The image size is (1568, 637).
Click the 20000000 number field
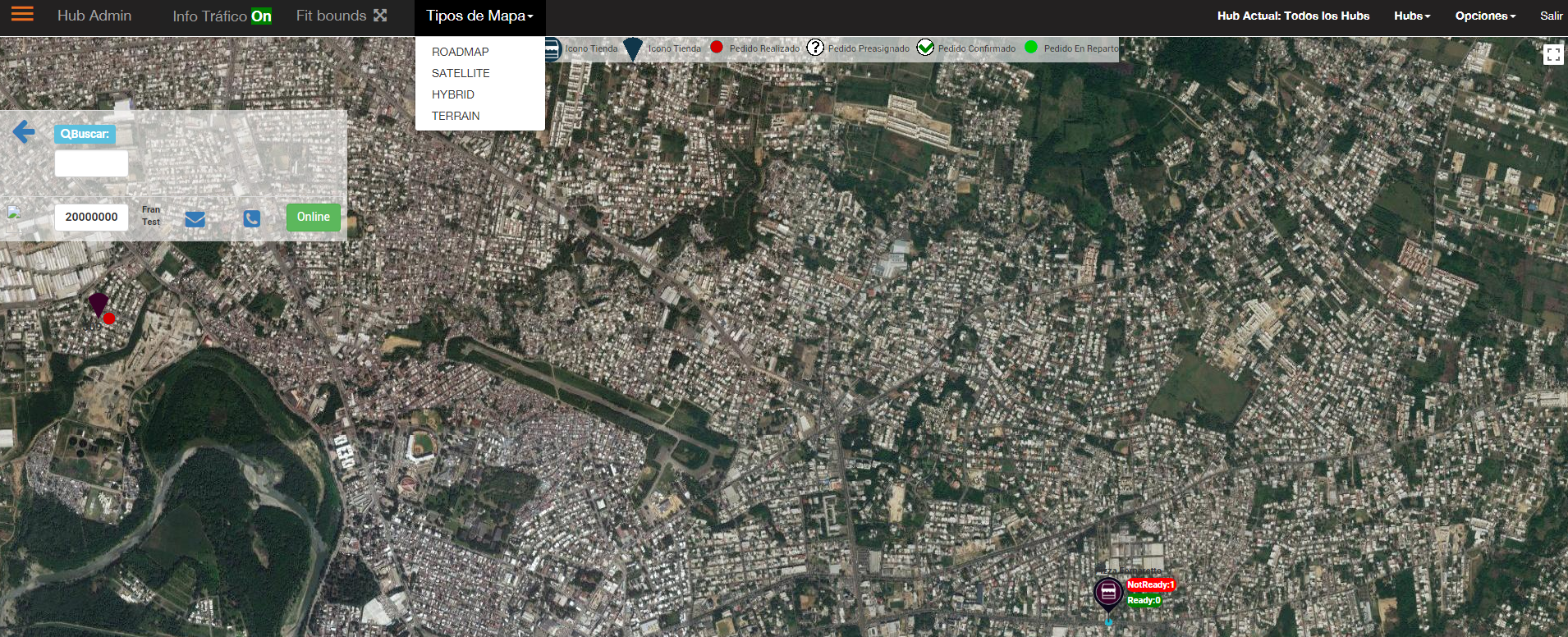(x=91, y=218)
